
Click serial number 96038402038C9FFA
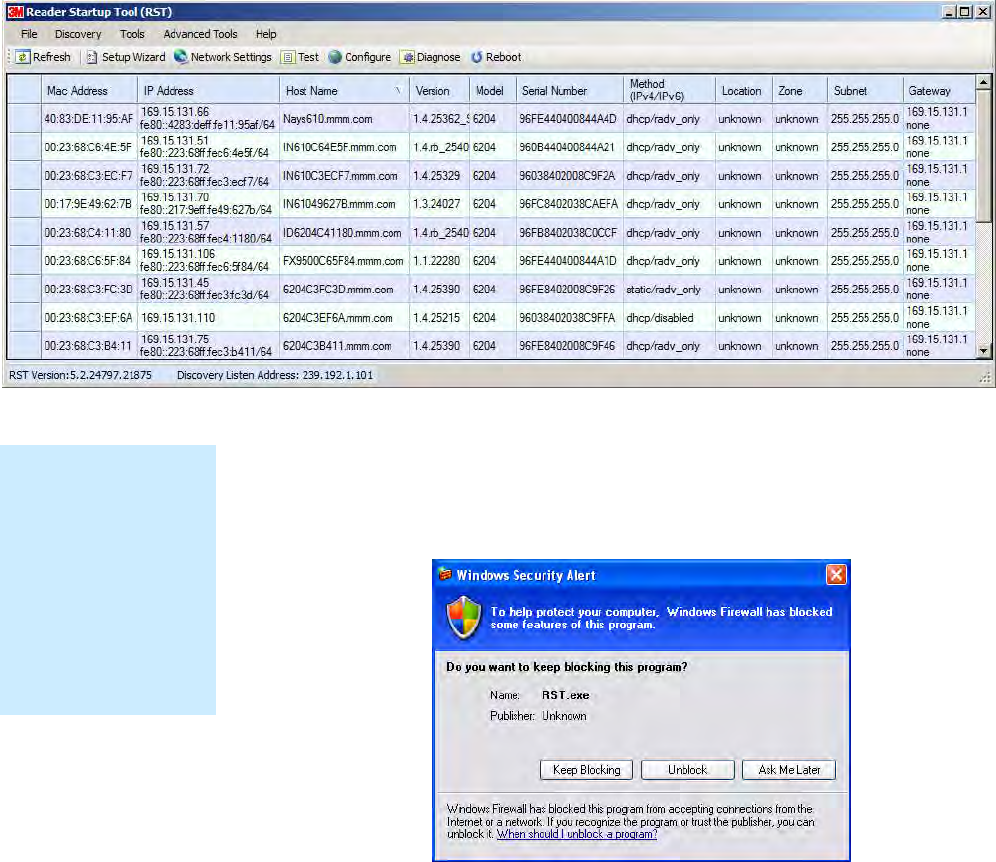pos(567,318)
